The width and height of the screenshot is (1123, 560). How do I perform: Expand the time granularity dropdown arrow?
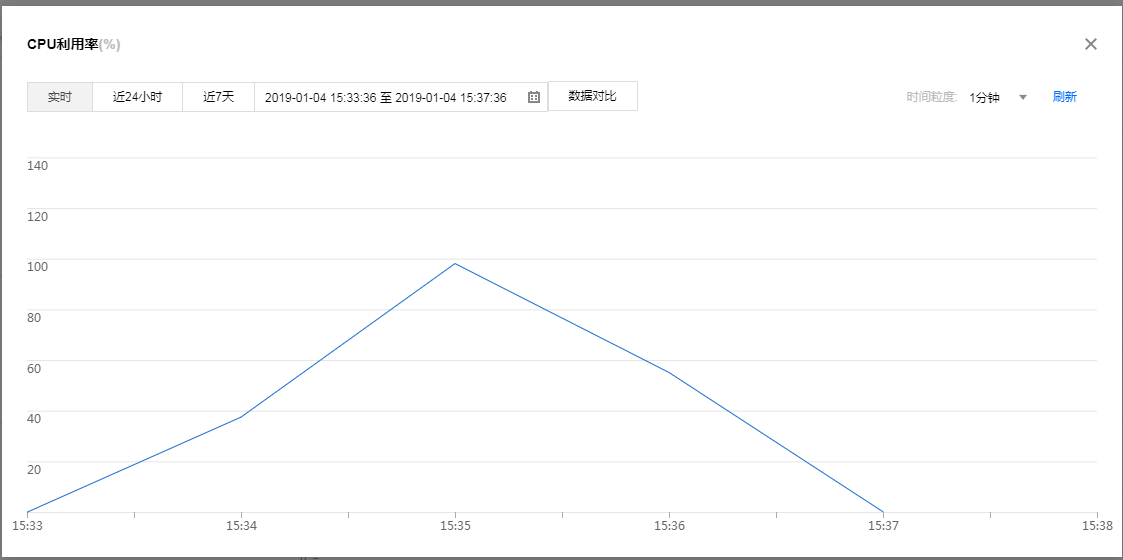[x=1022, y=97]
